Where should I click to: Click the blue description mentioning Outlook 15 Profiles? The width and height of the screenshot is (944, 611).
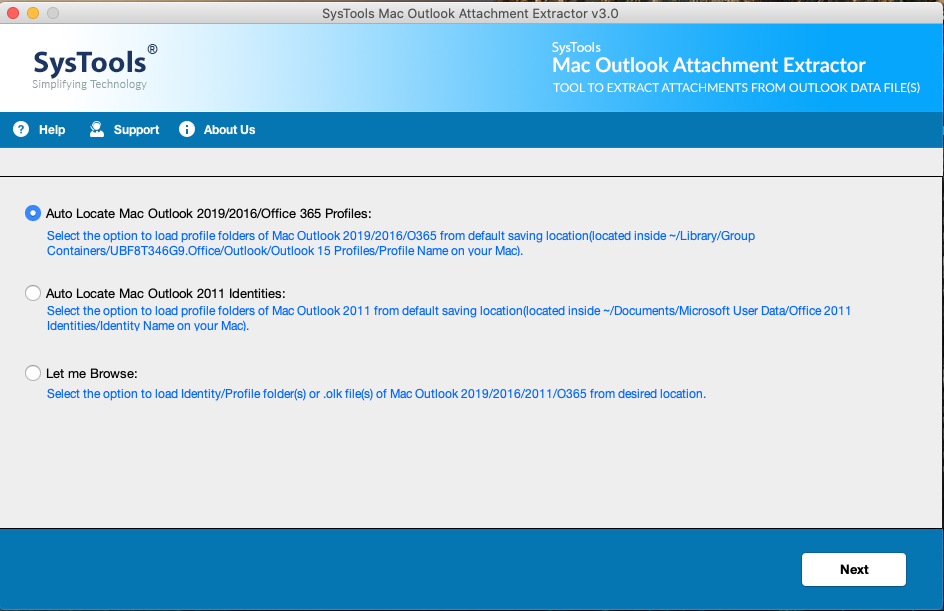[x=400, y=243]
